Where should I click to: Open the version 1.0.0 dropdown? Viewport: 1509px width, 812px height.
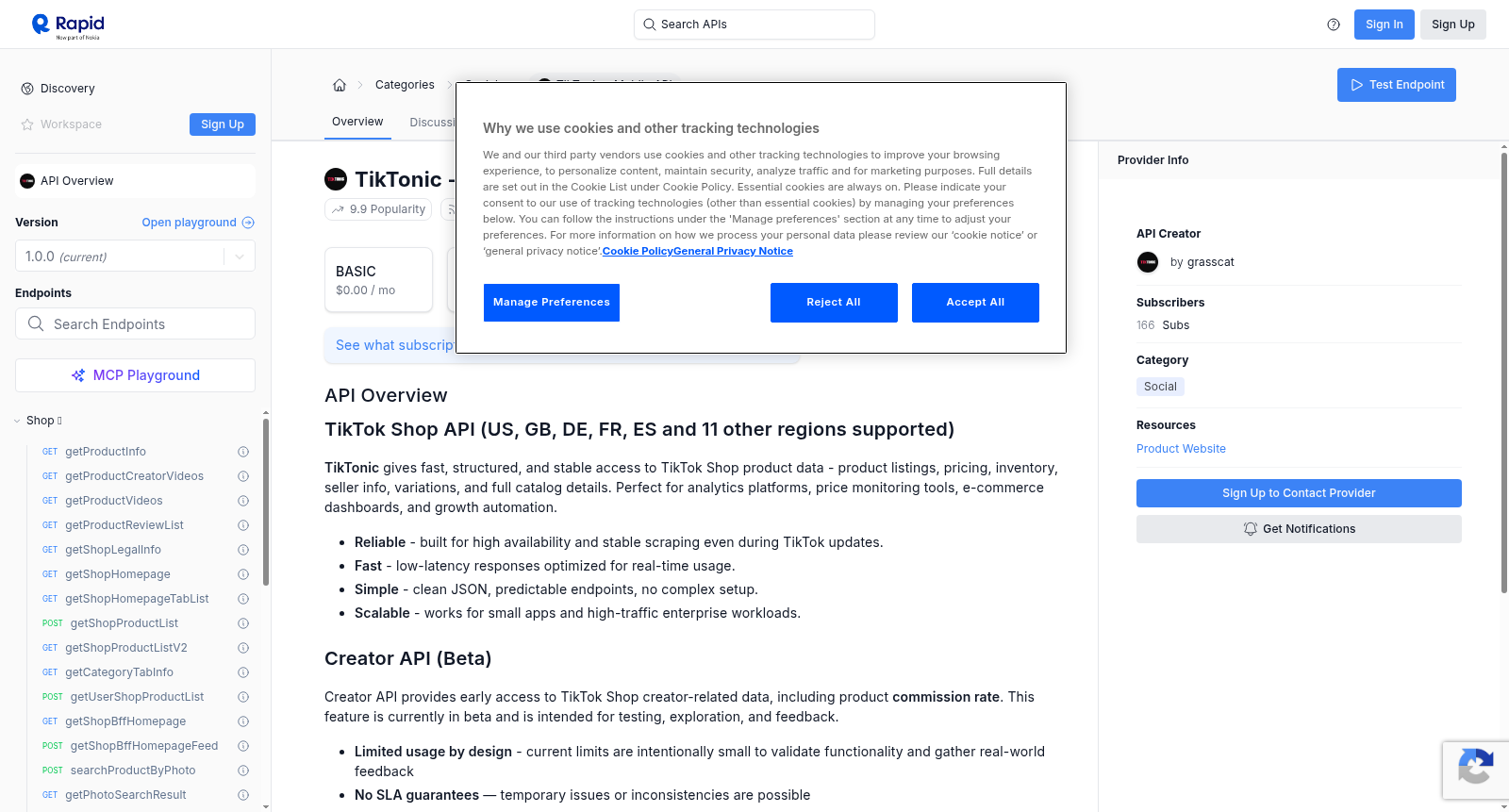135,257
